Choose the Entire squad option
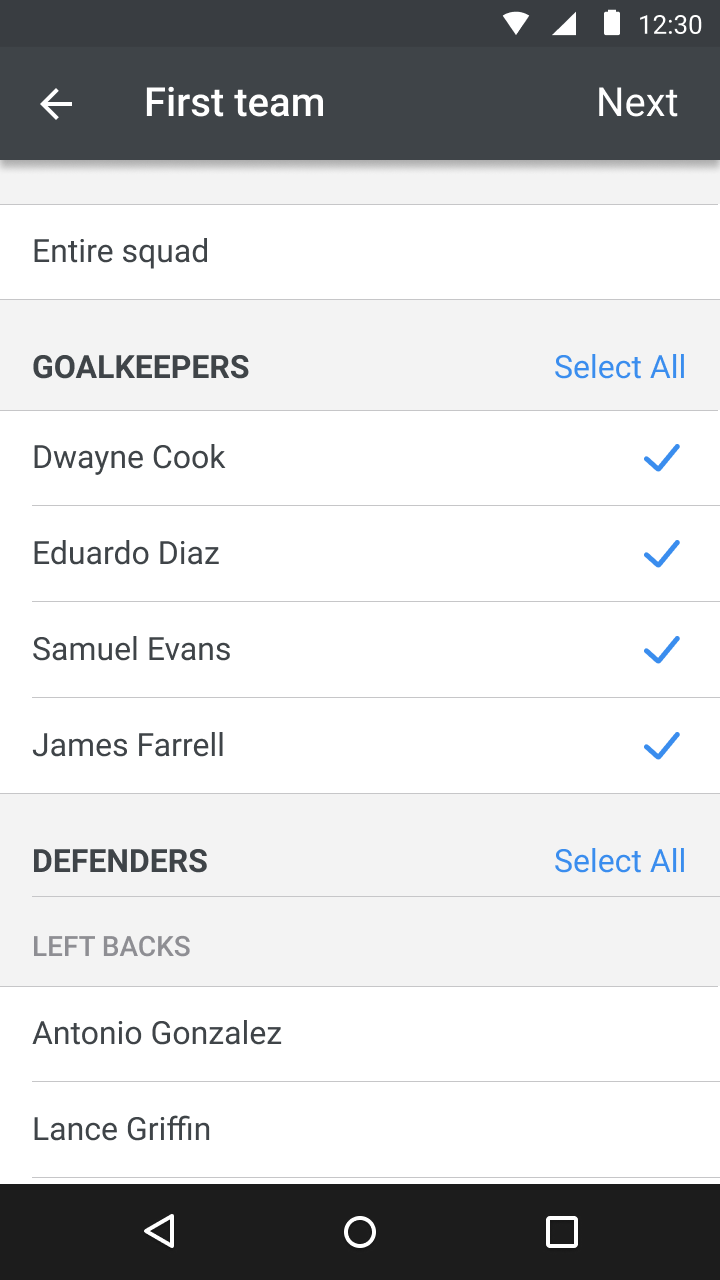This screenshot has width=720, height=1280. pyautogui.click(x=360, y=252)
